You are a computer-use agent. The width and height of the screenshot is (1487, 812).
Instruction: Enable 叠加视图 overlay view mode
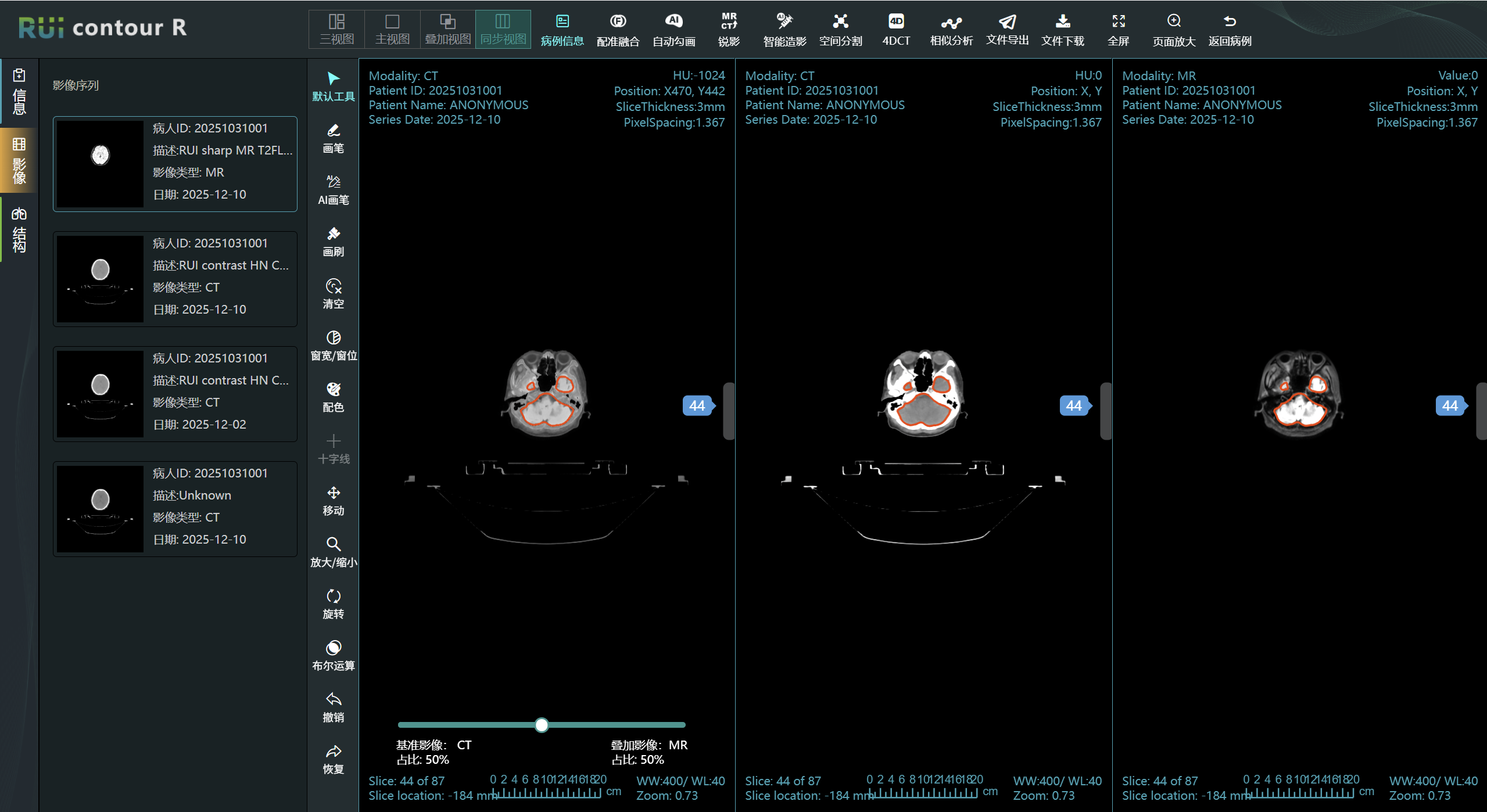click(x=447, y=29)
